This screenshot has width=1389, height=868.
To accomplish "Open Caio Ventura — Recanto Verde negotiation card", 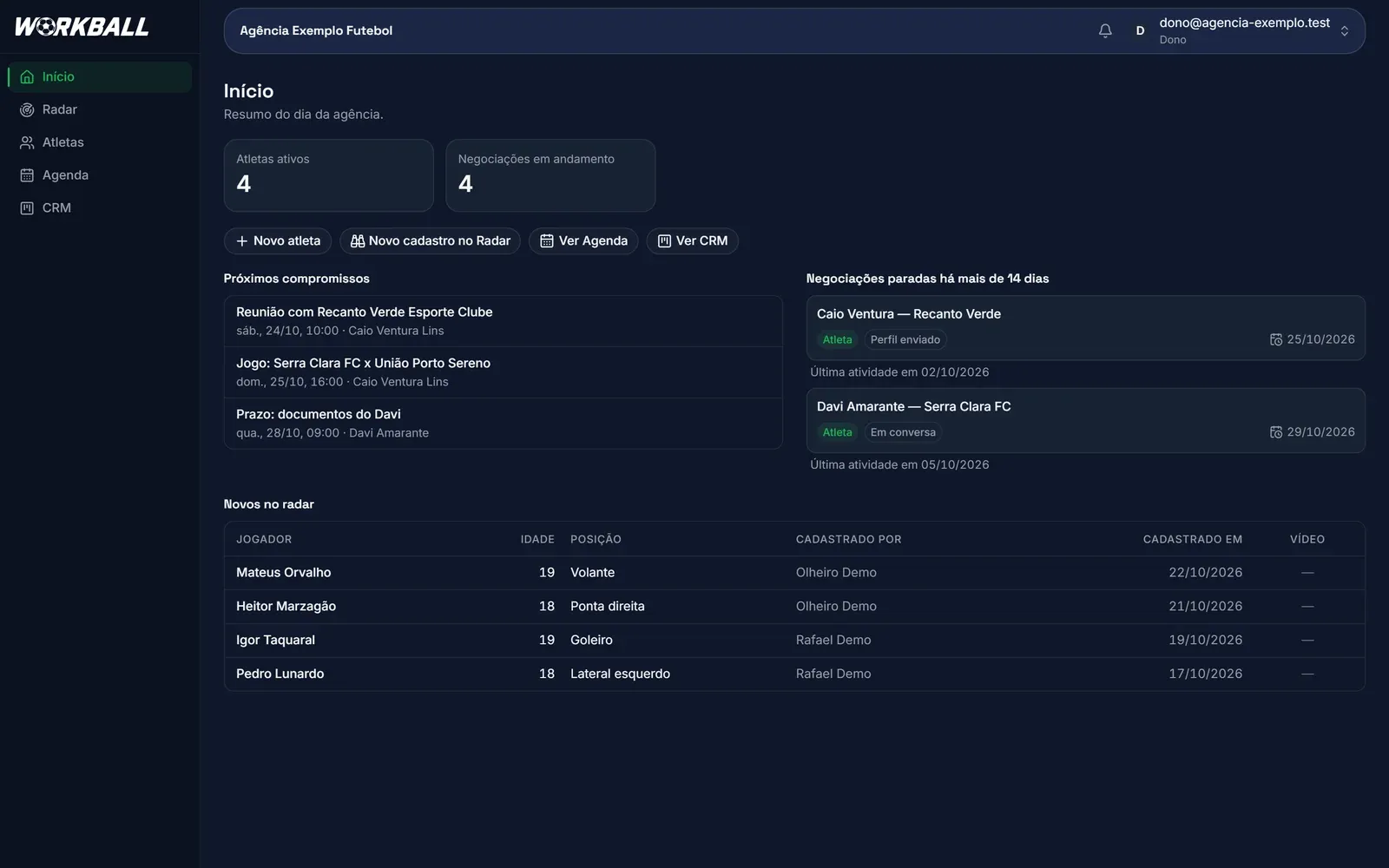I will 1086,328.
